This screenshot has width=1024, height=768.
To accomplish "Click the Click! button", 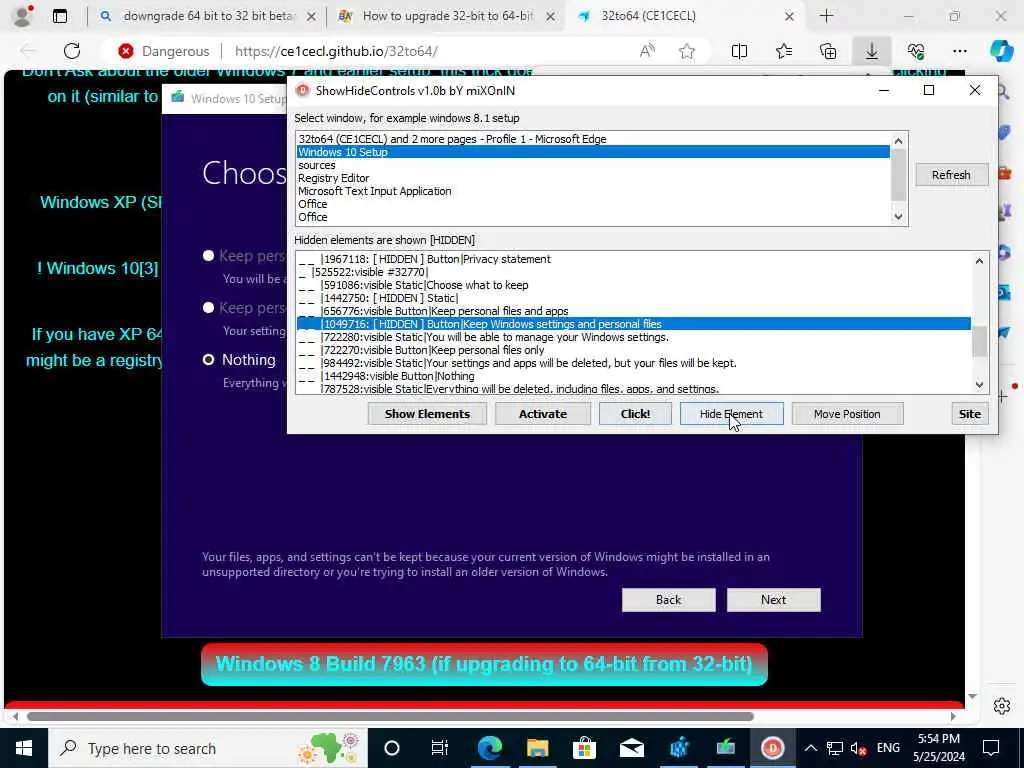I will point(635,414).
